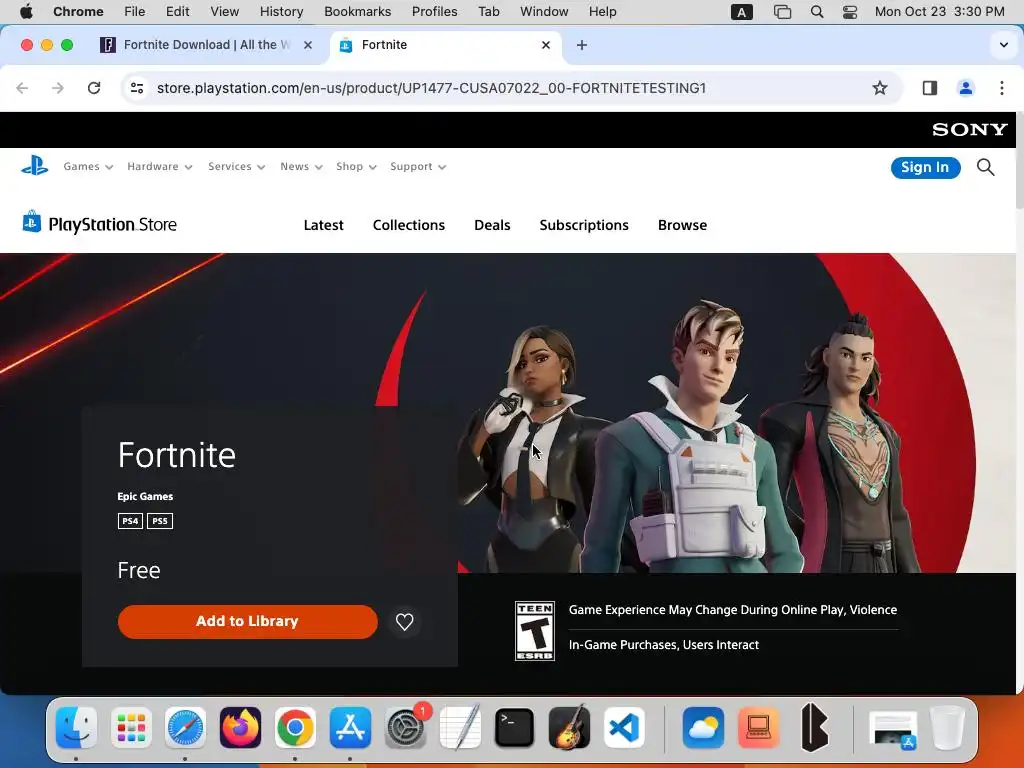Open macOS Control Center

(850, 12)
